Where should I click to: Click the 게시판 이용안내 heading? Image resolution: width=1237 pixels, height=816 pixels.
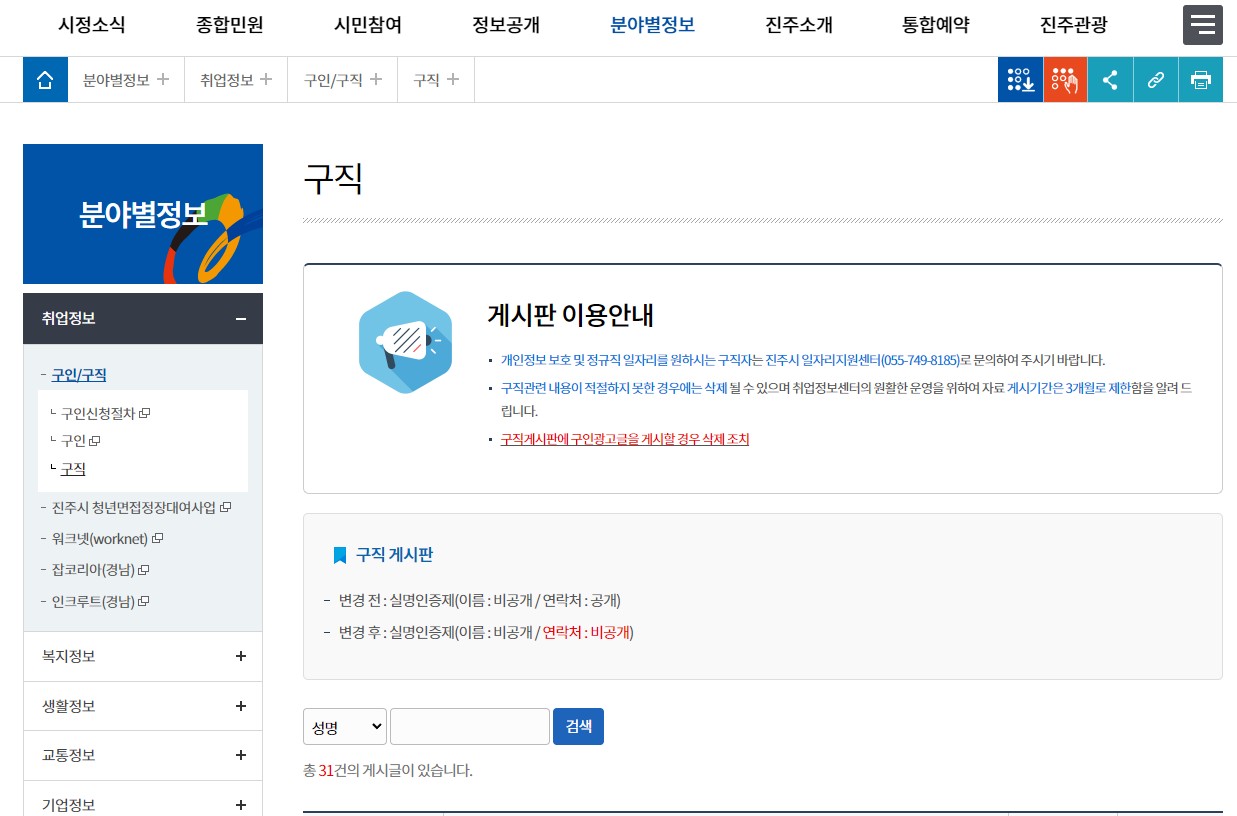(570, 316)
